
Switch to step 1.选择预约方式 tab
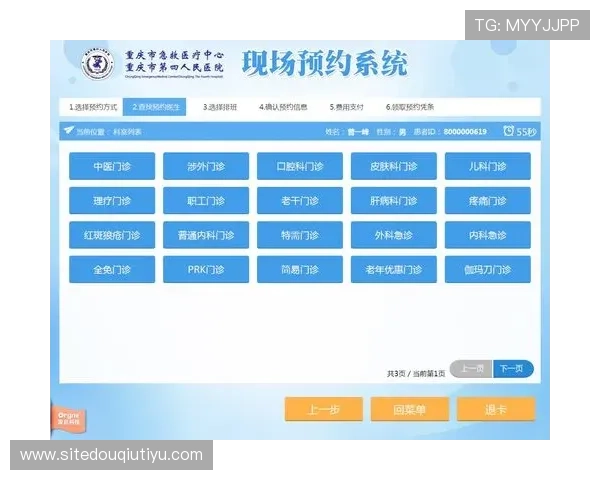(93, 107)
